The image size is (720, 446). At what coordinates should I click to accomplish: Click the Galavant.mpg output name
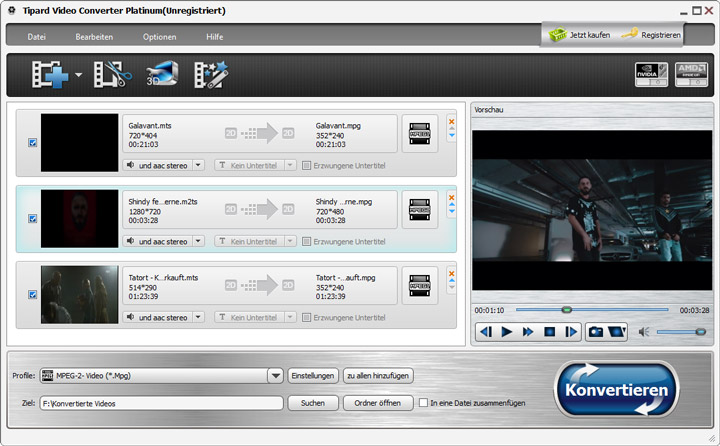[x=338, y=125]
